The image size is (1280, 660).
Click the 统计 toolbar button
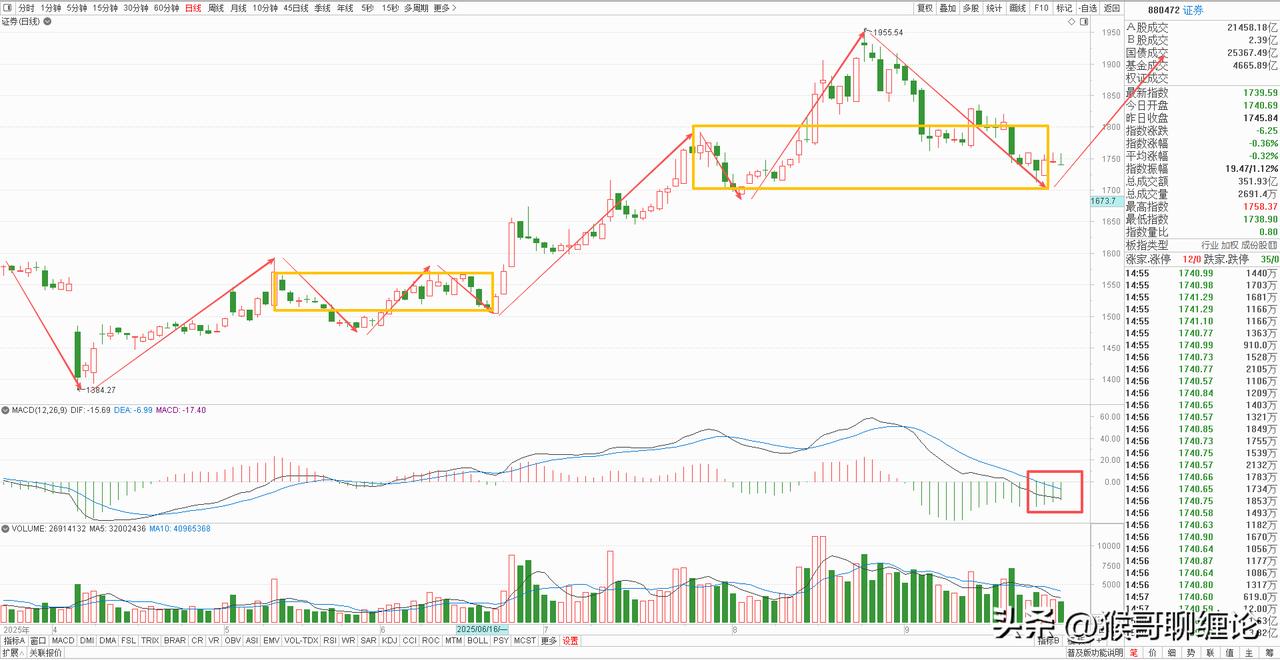[994, 8]
